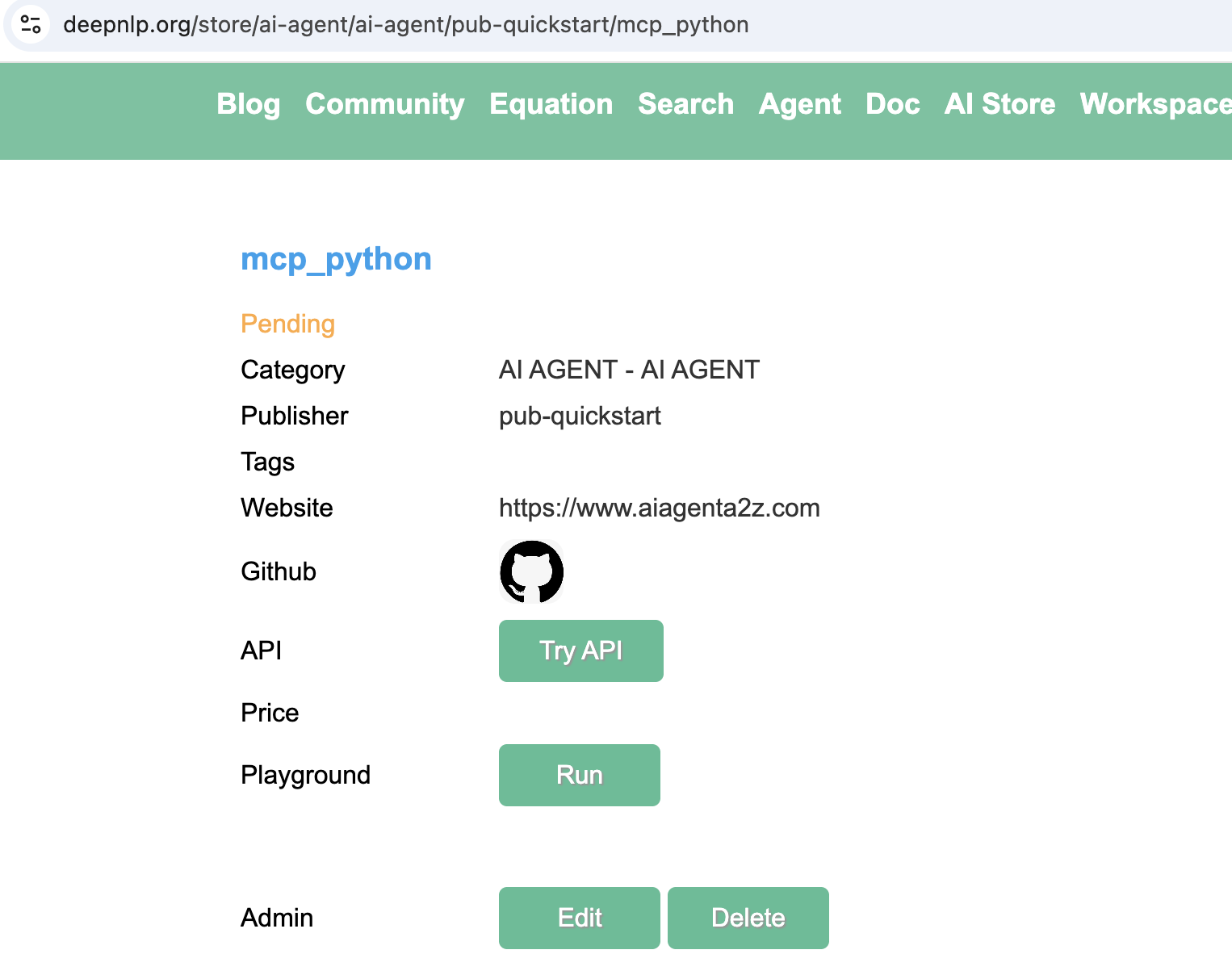The width and height of the screenshot is (1232, 954).
Task: Open the aiagenta2z.com website link
Action: 660,508
